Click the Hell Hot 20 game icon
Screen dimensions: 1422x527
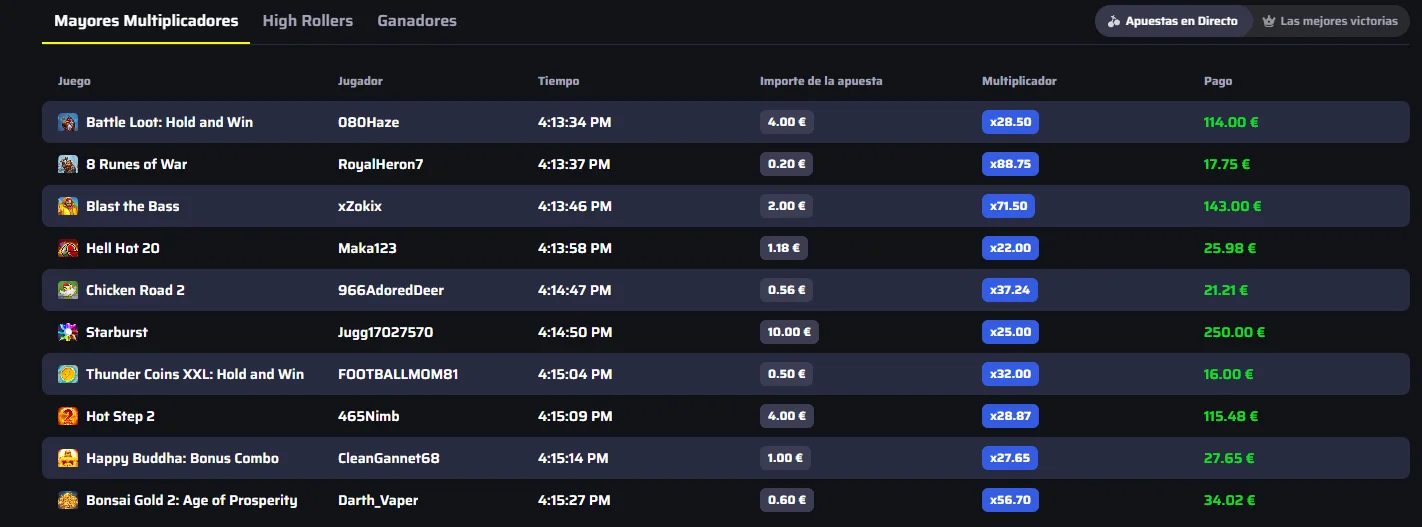[x=68, y=248]
